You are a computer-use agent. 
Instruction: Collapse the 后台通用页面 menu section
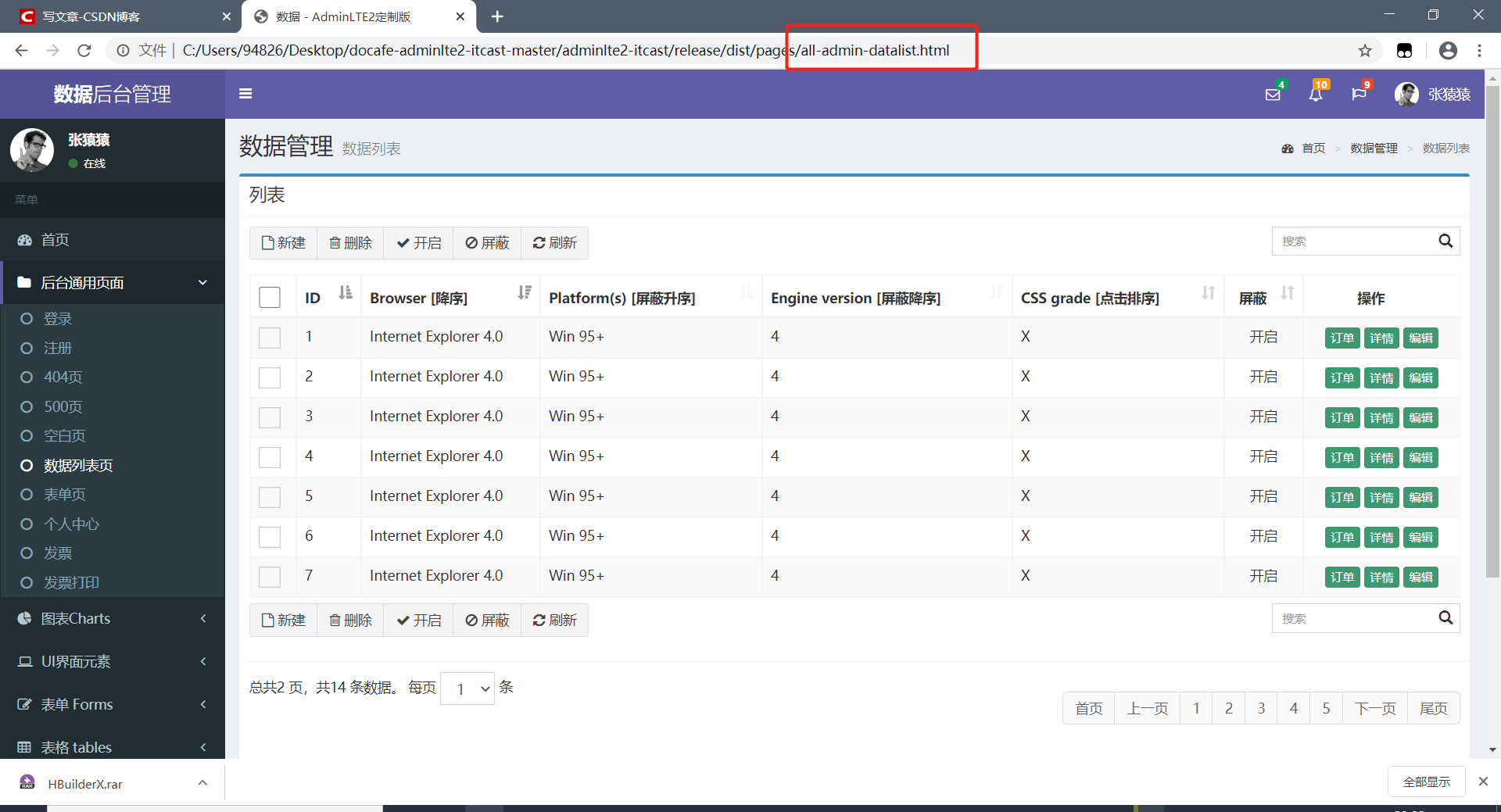(113, 282)
